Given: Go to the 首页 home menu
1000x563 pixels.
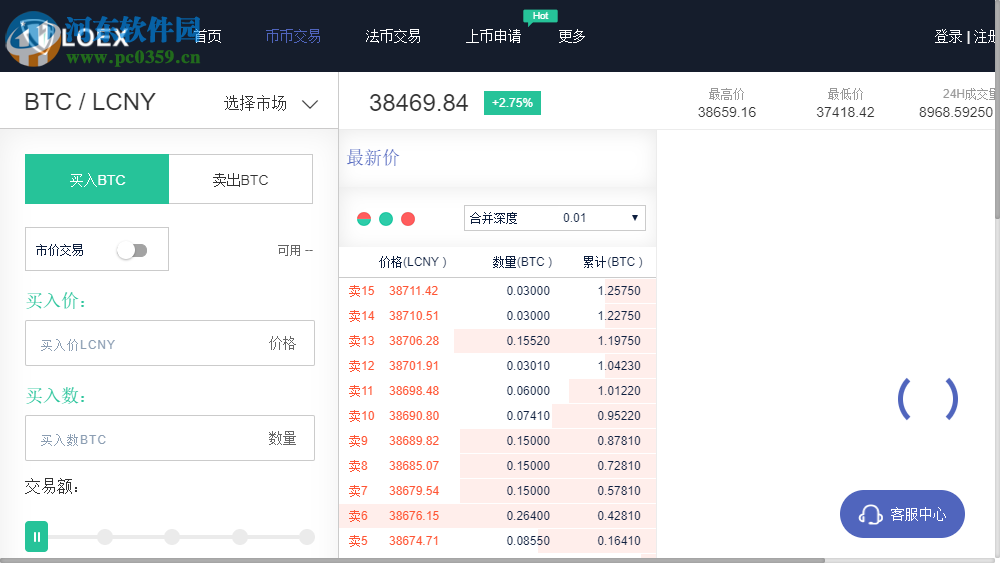Looking at the screenshot, I should tap(208, 36).
